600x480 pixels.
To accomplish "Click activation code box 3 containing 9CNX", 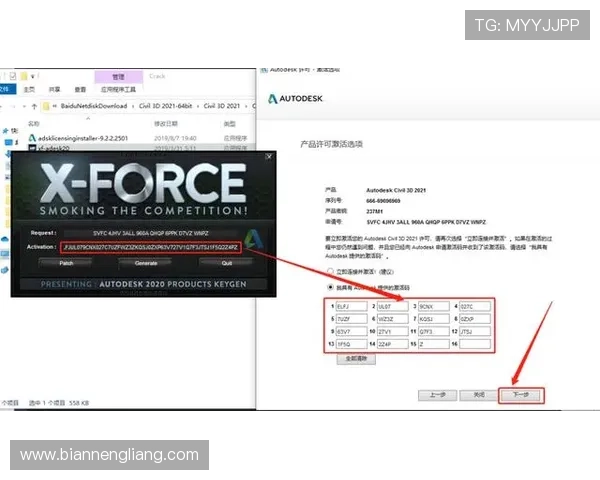I will pos(434,306).
